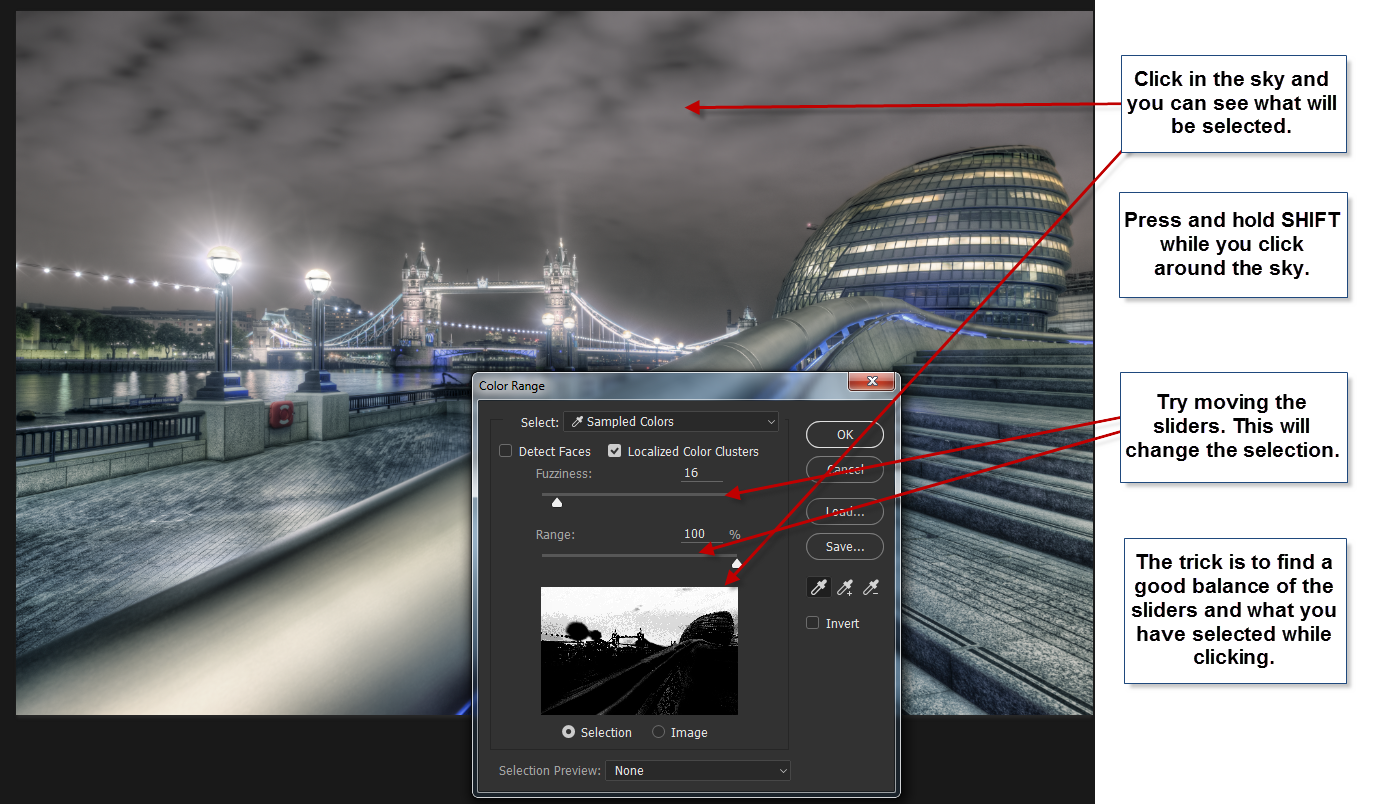Click the selection preview thumbnail
This screenshot has width=1394, height=804.
point(639,650)
